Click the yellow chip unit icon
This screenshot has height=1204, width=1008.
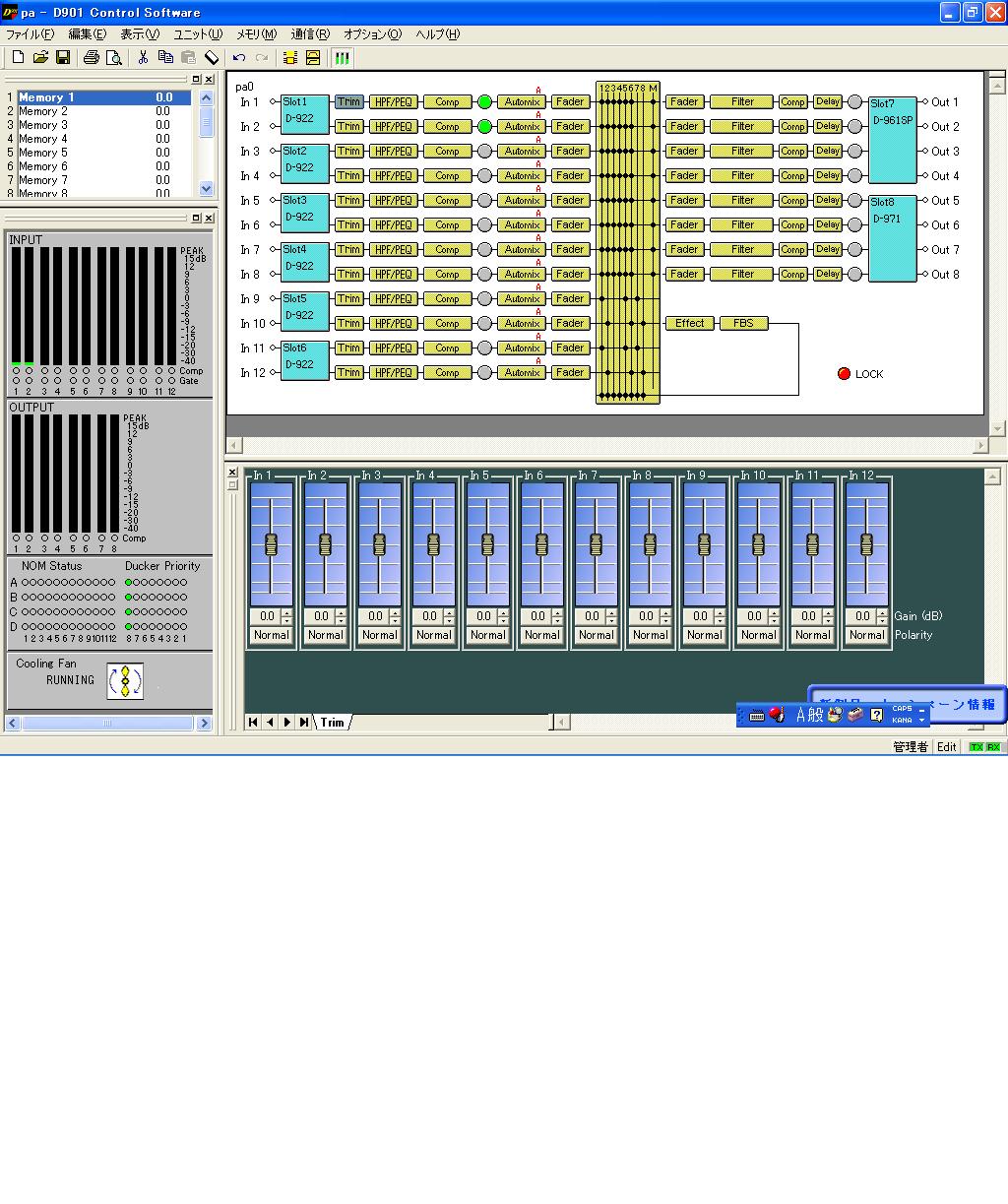coord(289,58)
